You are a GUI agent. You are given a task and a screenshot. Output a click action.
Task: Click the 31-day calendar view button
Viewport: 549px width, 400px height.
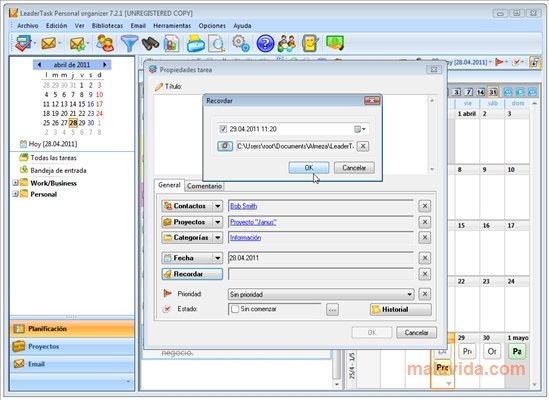(493, 92)
